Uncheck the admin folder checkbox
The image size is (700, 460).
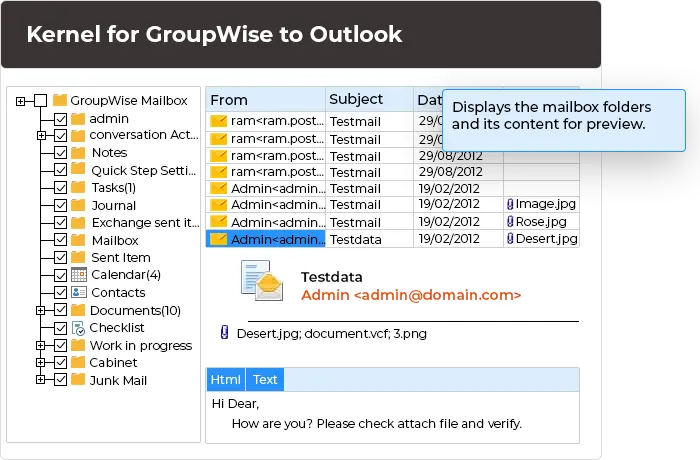click(x=61, y=119)
